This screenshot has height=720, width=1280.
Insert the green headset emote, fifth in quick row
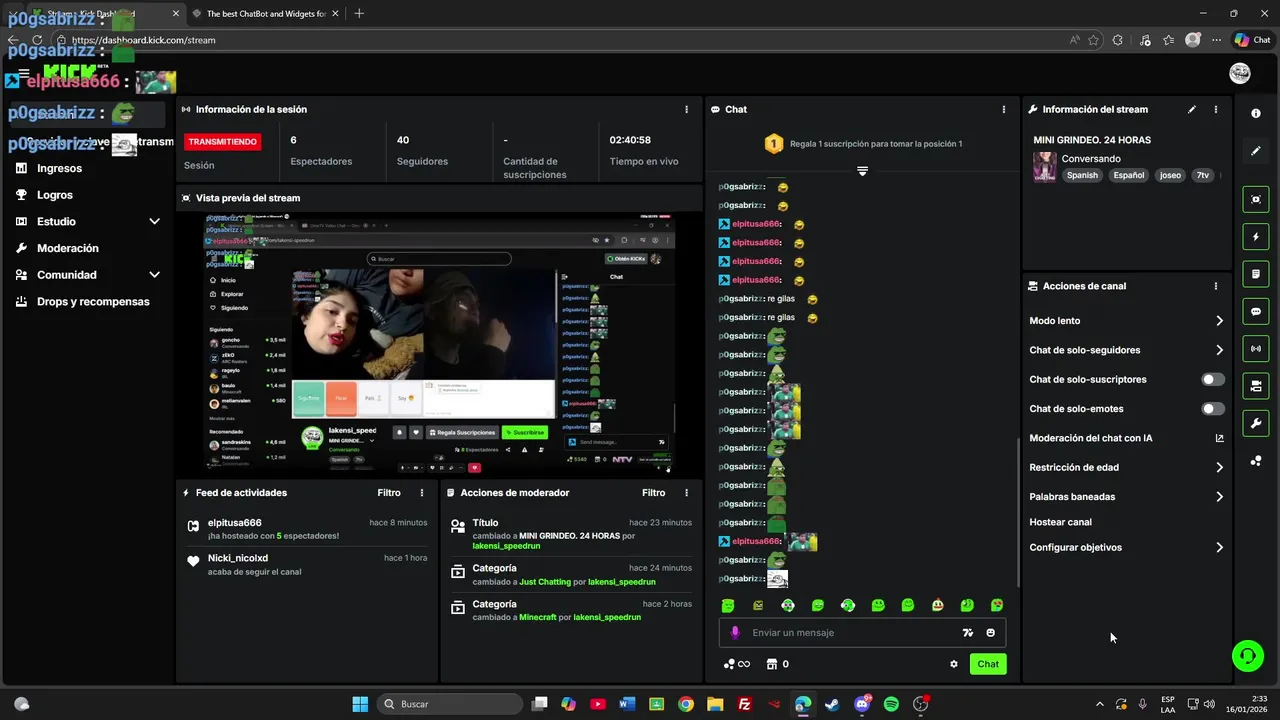(x=848, y=606)
